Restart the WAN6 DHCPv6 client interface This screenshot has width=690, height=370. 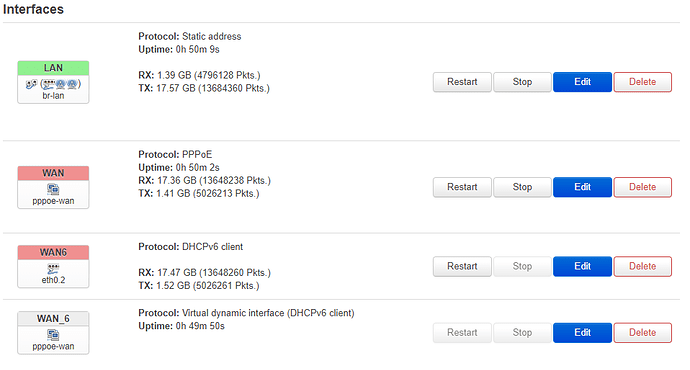point(462,266)
